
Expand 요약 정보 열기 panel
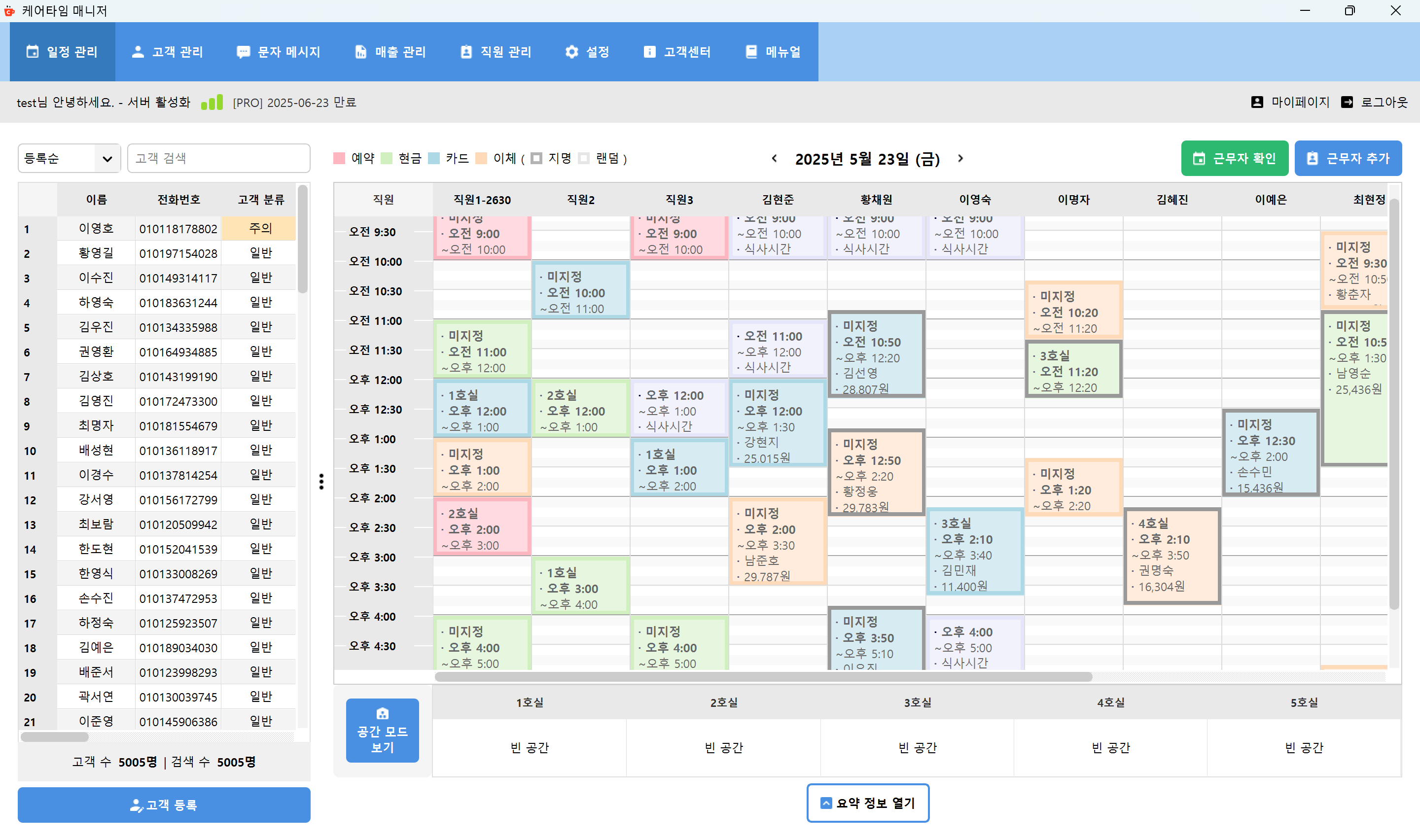[868, 803]
